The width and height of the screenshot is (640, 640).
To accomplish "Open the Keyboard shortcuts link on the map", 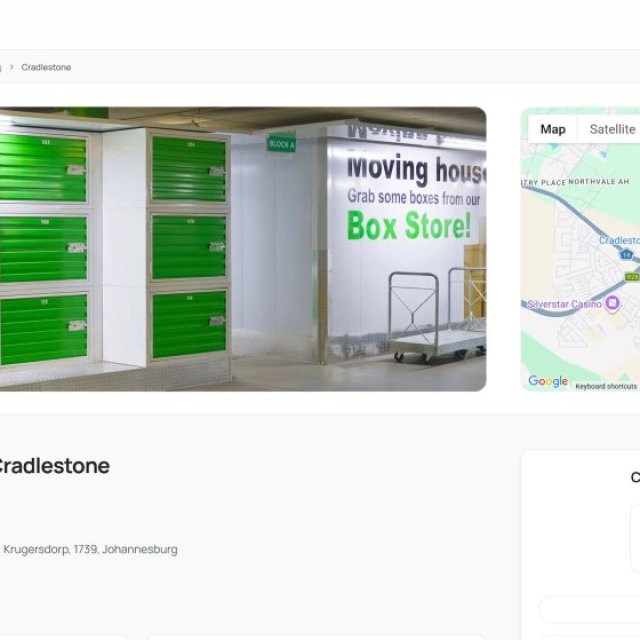I will tap(606, 386).
